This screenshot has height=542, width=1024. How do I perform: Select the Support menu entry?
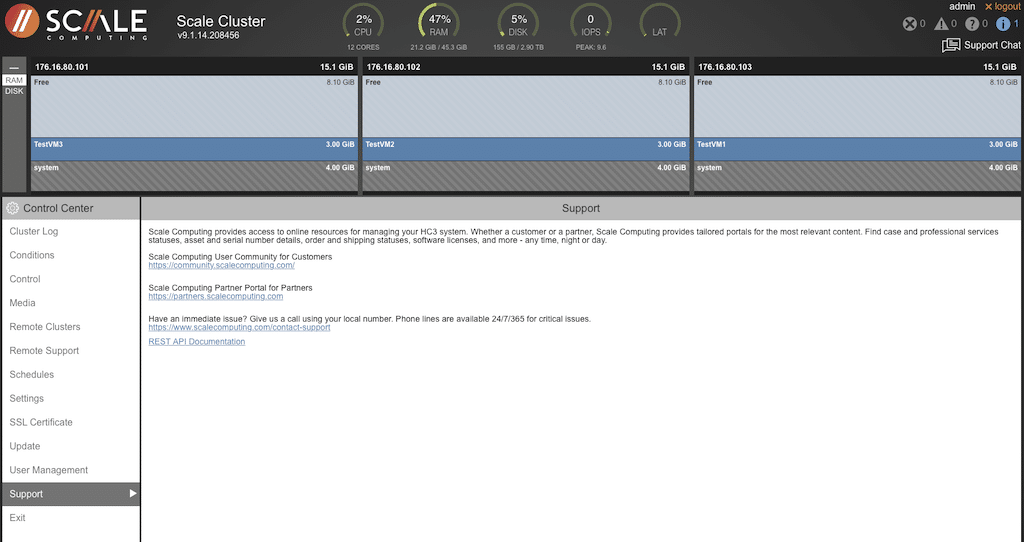(x=71, y=494)
